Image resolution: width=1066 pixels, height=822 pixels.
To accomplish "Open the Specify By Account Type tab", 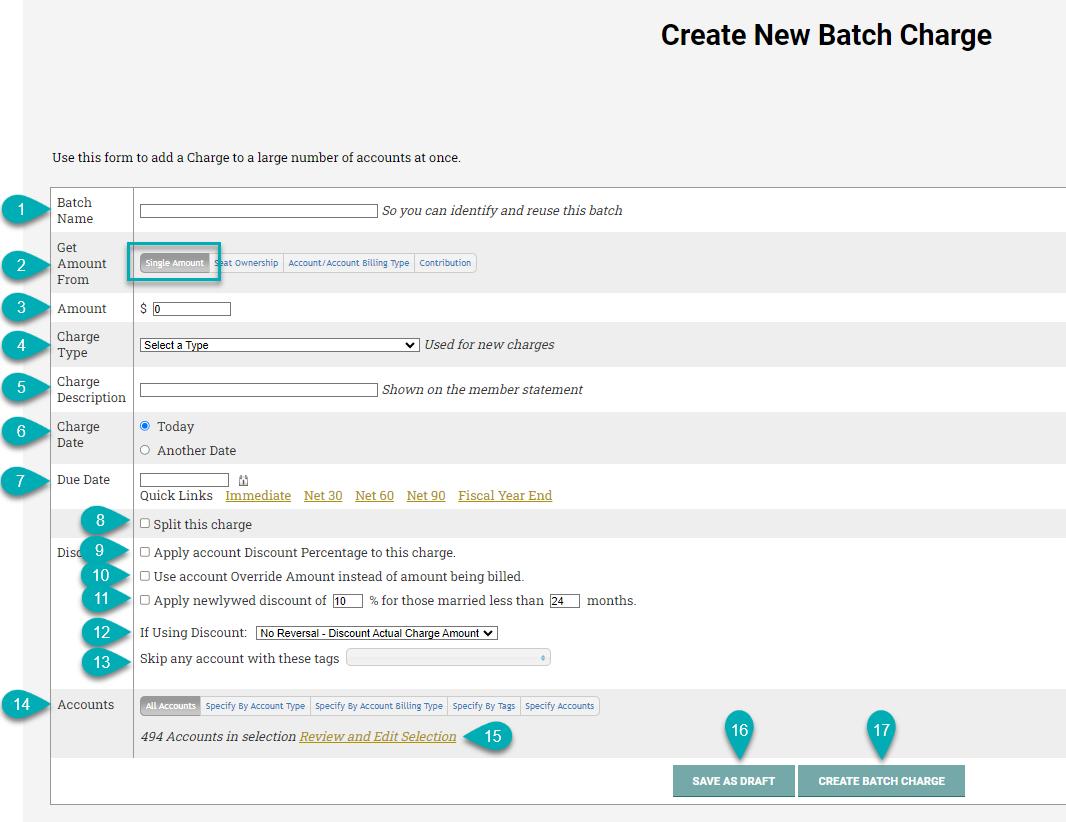I will pyautogui.click(x=255, y=705).
